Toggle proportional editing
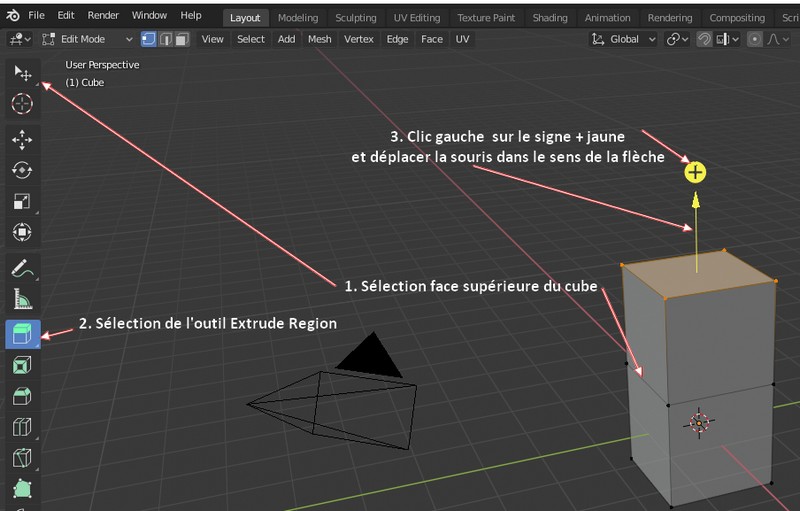This screenshot has width=800, height=511. coord(755,39)
